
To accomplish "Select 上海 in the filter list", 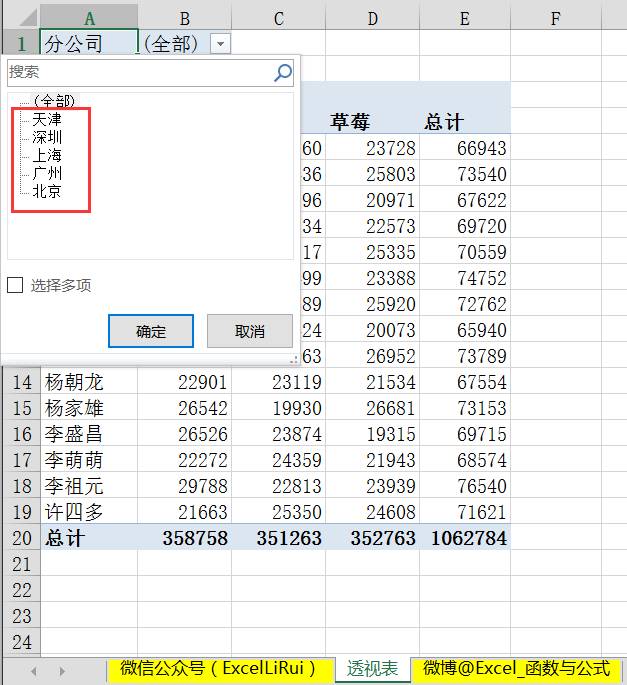I will [47, 155].
